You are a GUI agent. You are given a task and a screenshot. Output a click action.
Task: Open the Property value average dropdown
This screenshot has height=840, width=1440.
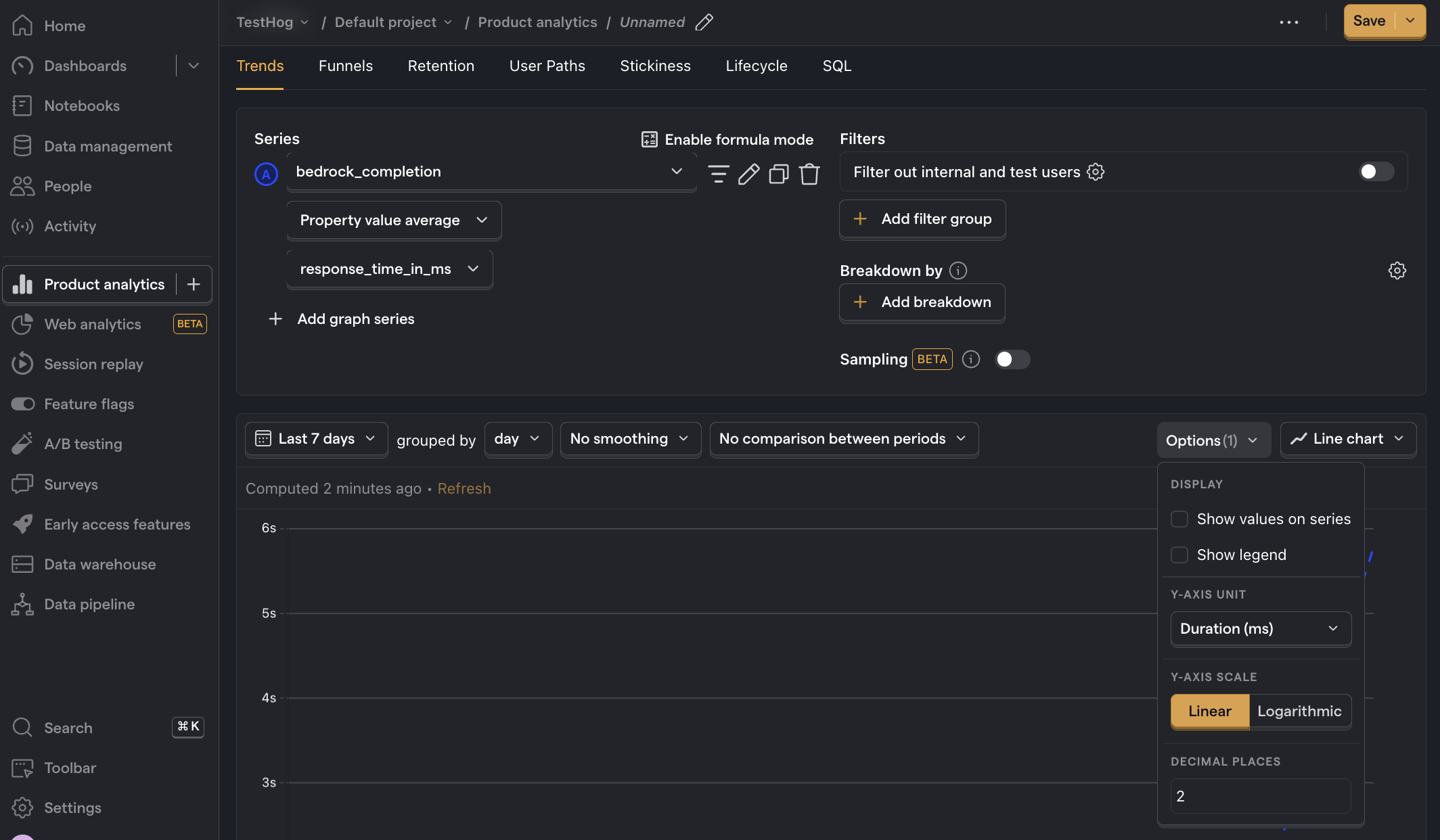pyautogui.click(x=393, y=220)
